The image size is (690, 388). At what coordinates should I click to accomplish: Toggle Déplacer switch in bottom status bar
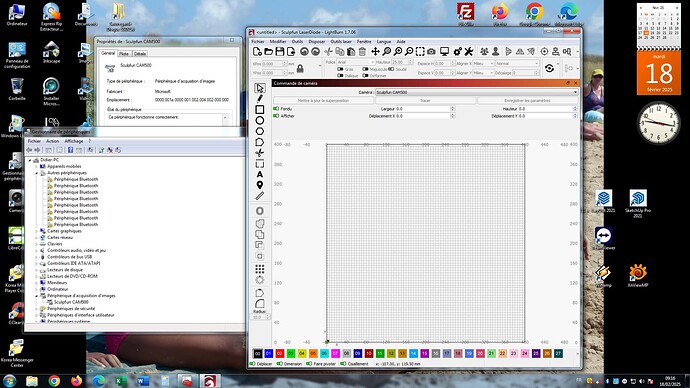pos(253,364)
